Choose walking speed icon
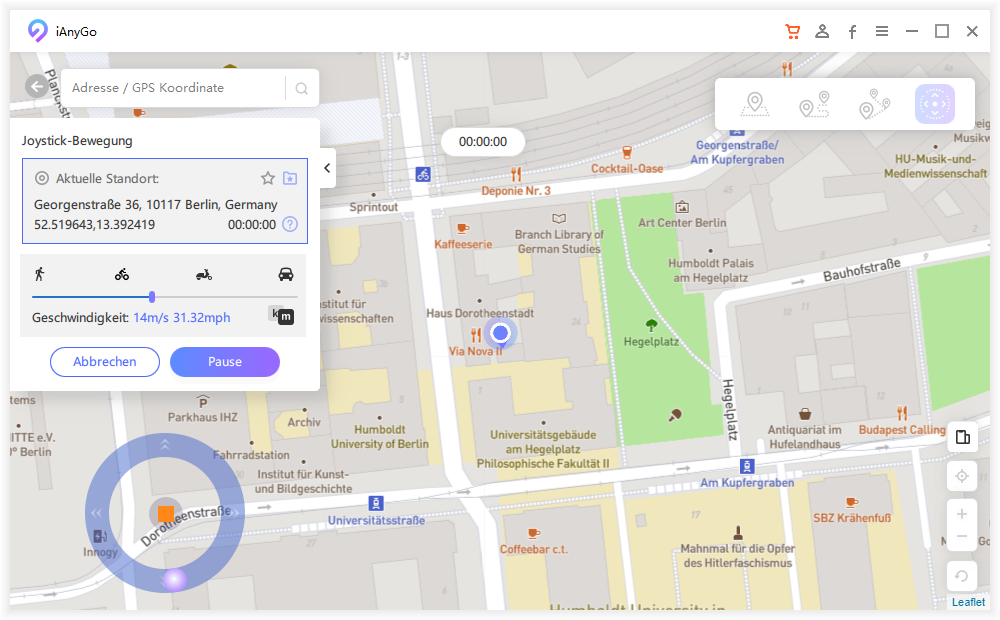Viewport: 1000px width, 620px height. point(40,274)
